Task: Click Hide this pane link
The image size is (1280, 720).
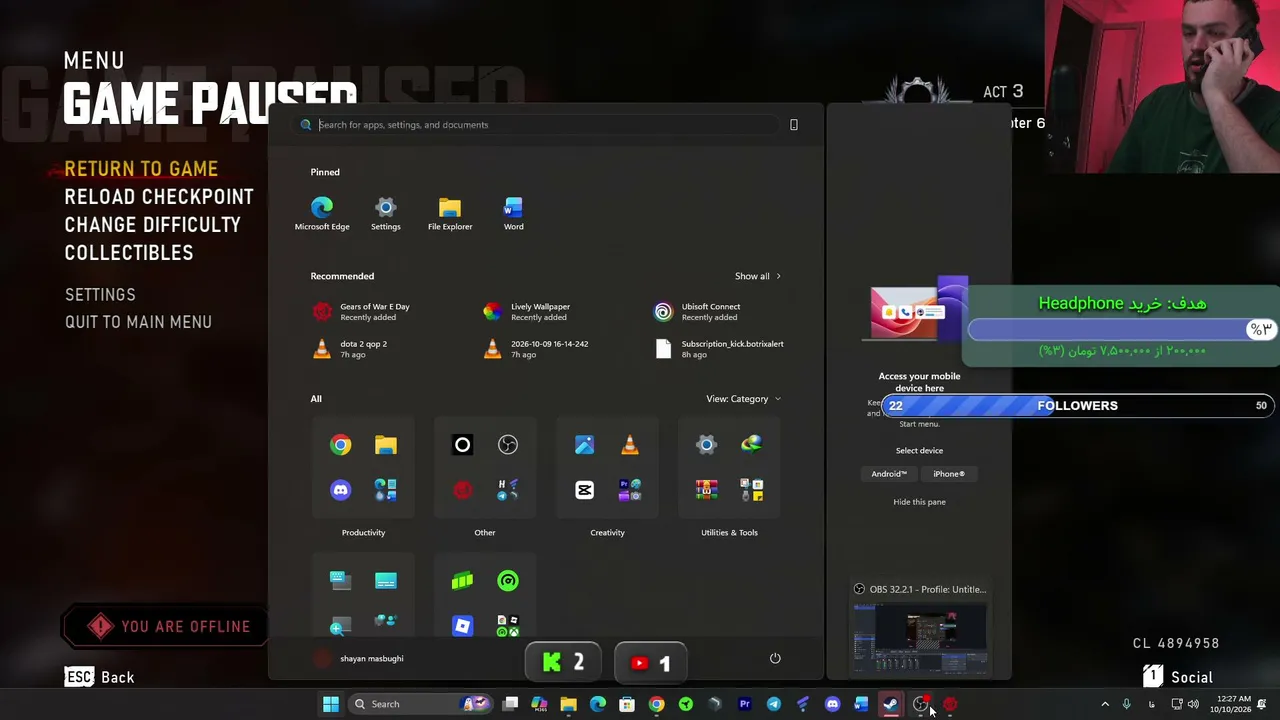Action: click(x=919, y=502)
